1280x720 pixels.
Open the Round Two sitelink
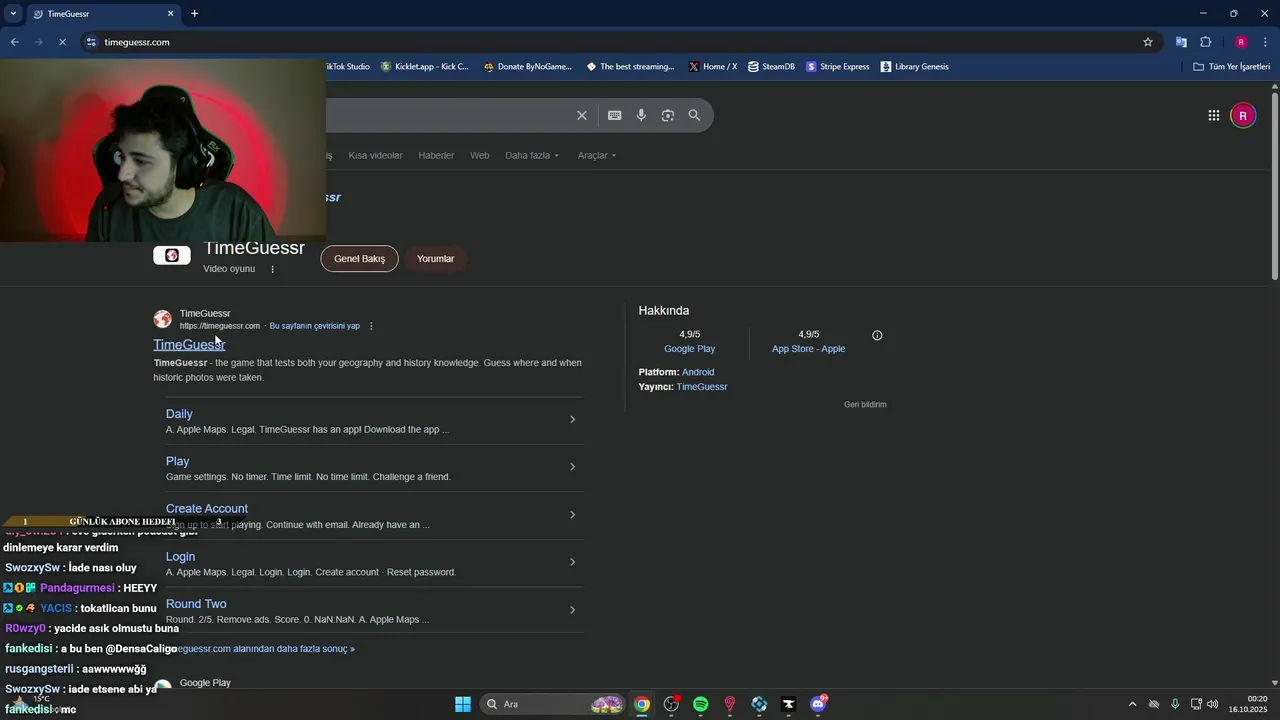click(196, 604)
